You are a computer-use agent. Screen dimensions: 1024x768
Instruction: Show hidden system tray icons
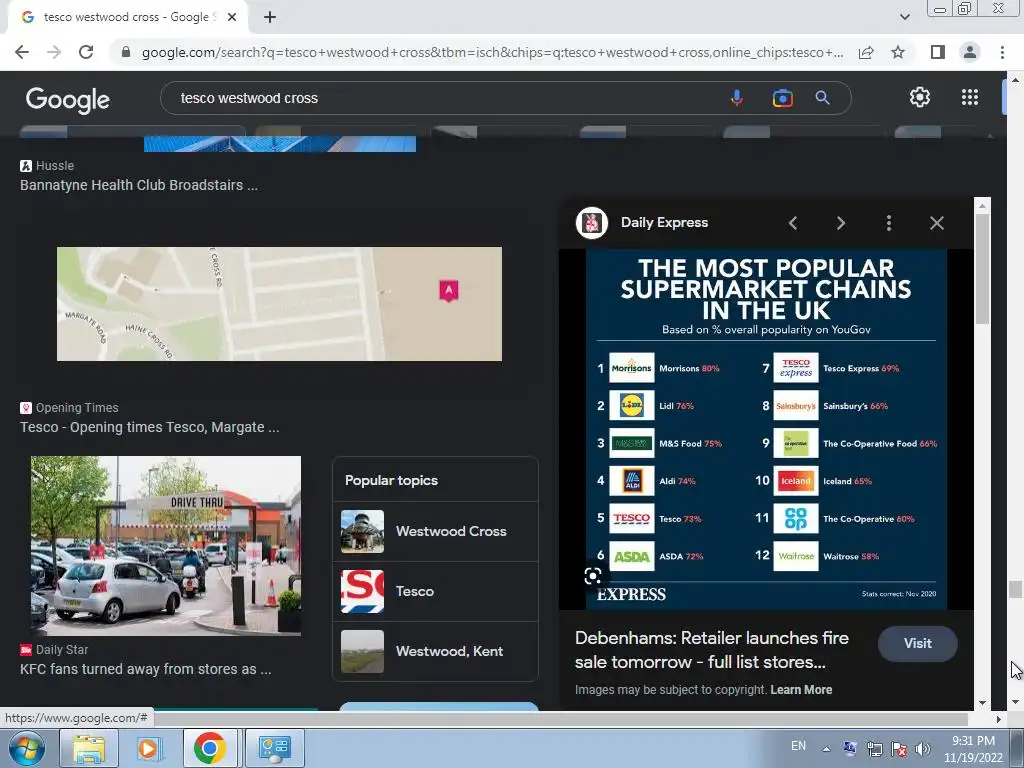pos(826,748)
